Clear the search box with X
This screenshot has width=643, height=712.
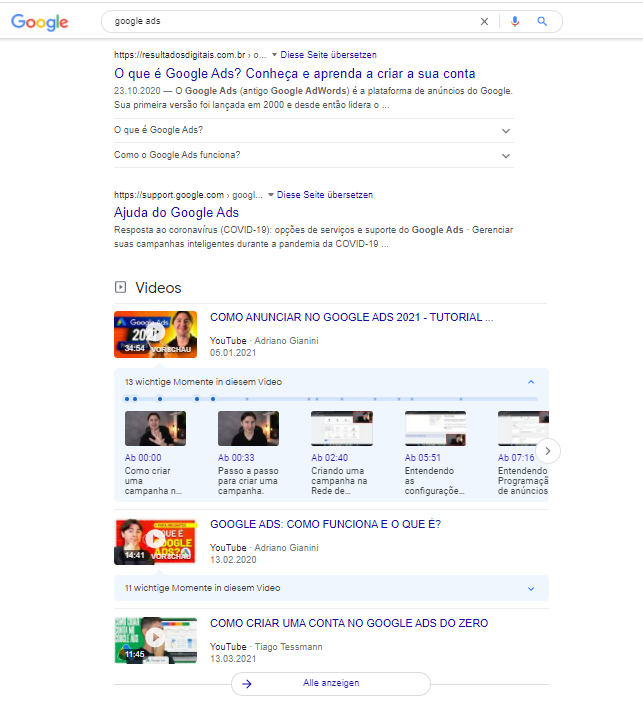(x=485, y=21)
